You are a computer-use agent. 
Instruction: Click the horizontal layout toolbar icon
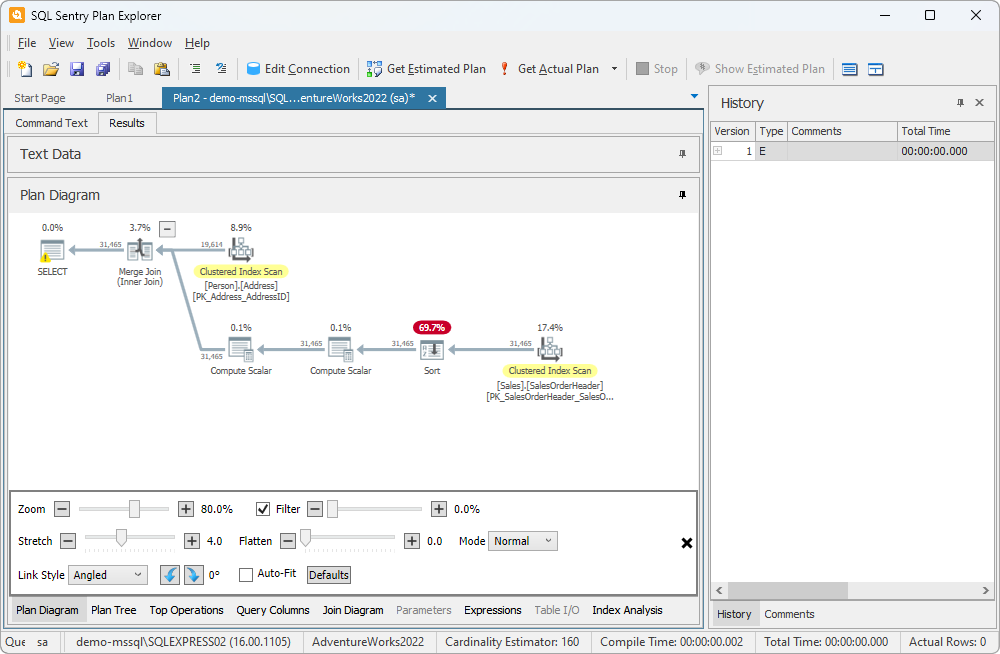[x=849, y=69]
